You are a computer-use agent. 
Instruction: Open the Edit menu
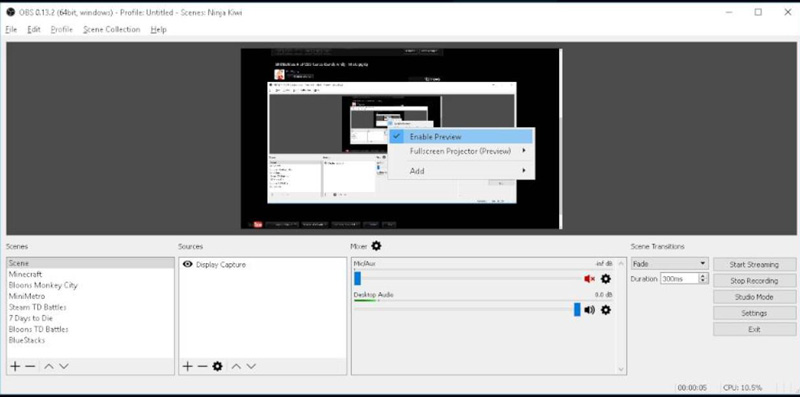coord(34,30)
